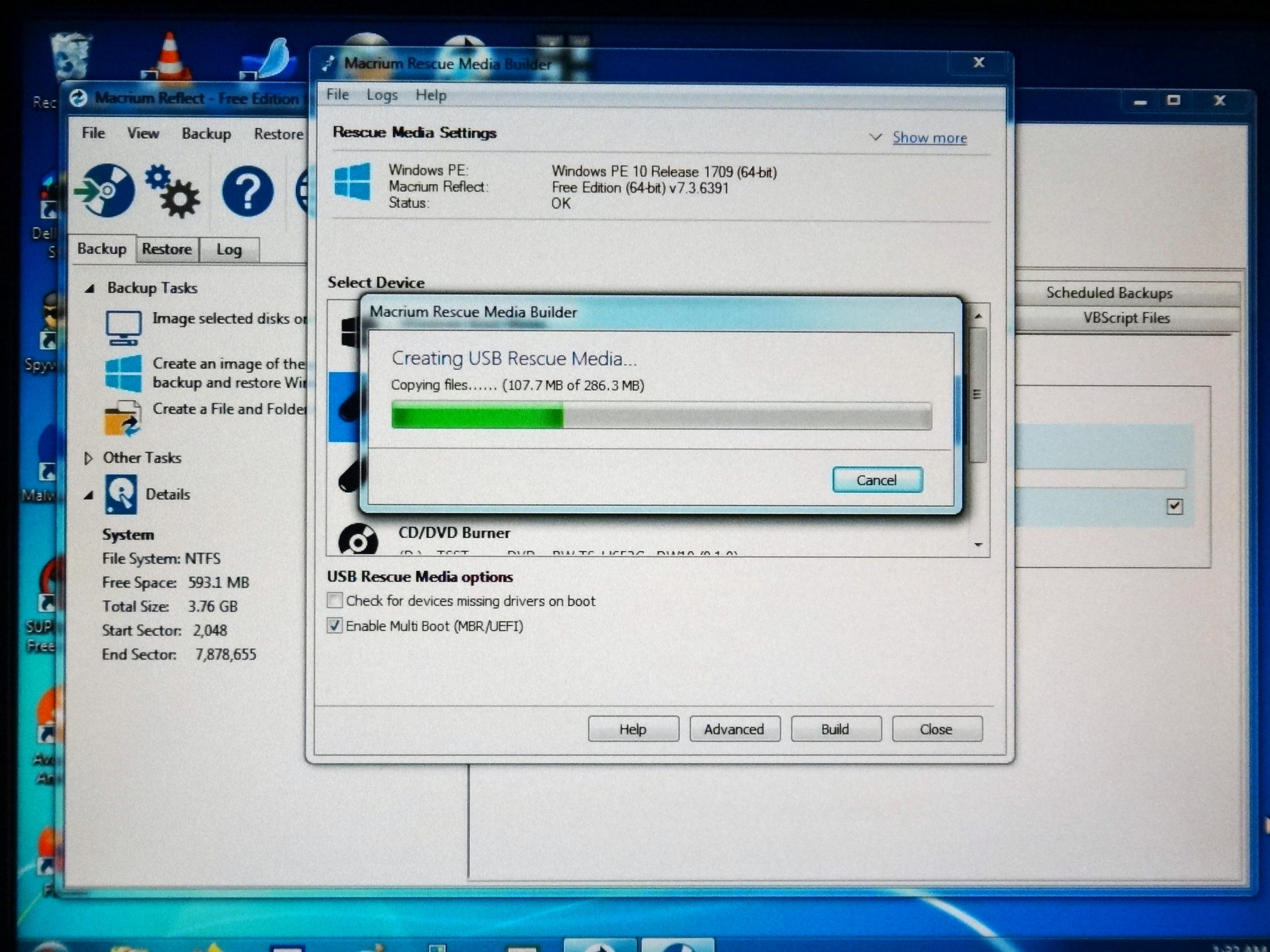Image resolution: width=1270 pixels, height=952 pixels.
Task: Select the CD/DVD Burner device entry
Action: (649, 539)
